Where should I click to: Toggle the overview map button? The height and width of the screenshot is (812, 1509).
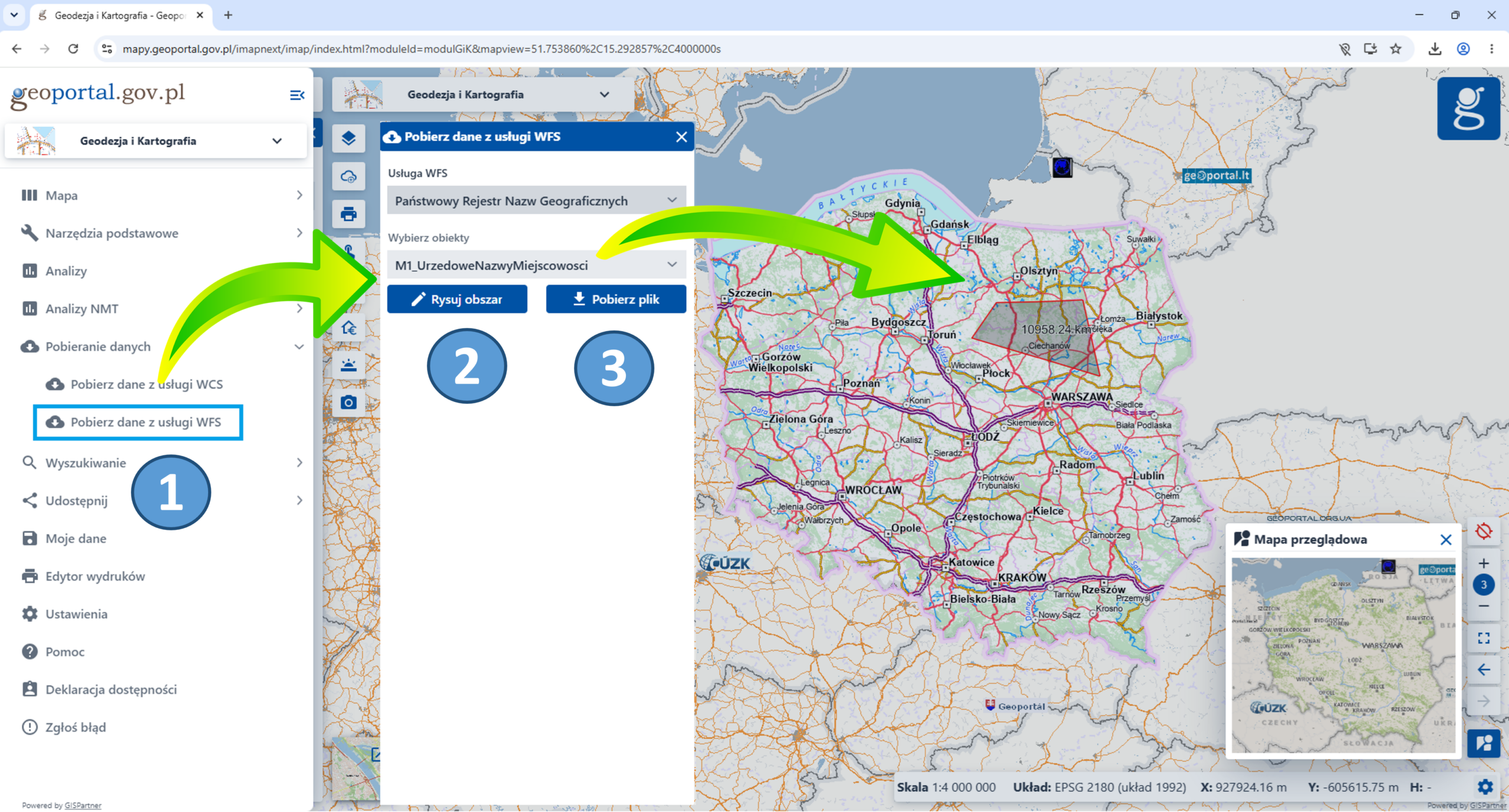point(1484,743)
